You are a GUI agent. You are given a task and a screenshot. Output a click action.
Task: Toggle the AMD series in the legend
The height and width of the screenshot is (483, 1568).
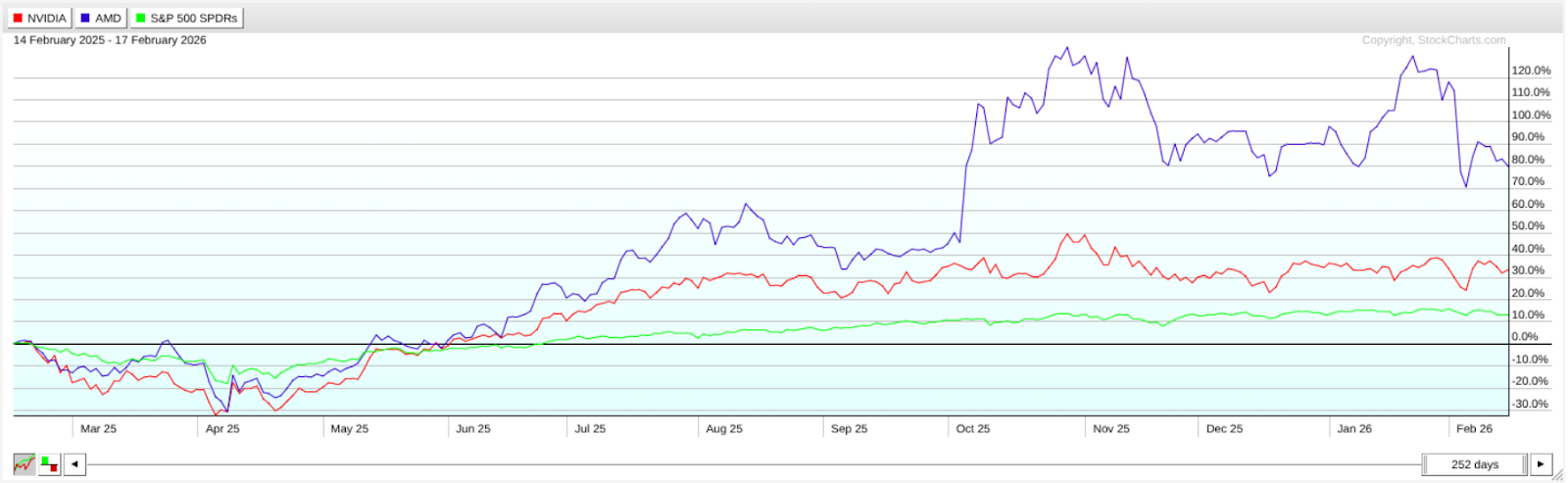[101, 18]
